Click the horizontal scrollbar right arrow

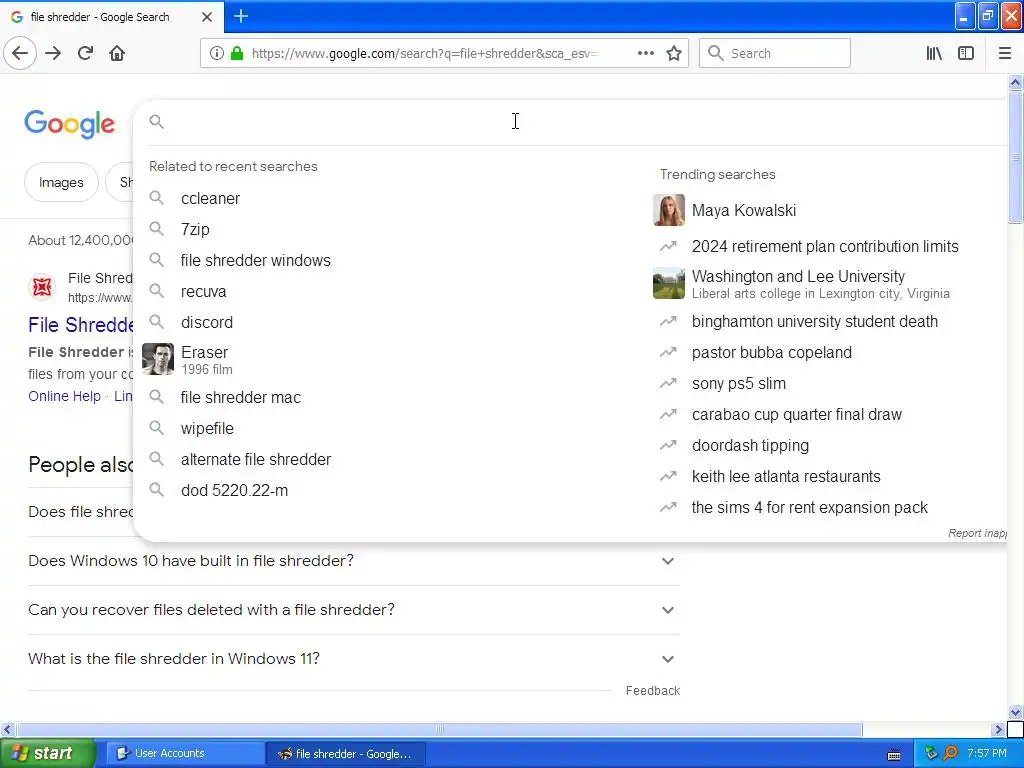click(x=999, y=729)
